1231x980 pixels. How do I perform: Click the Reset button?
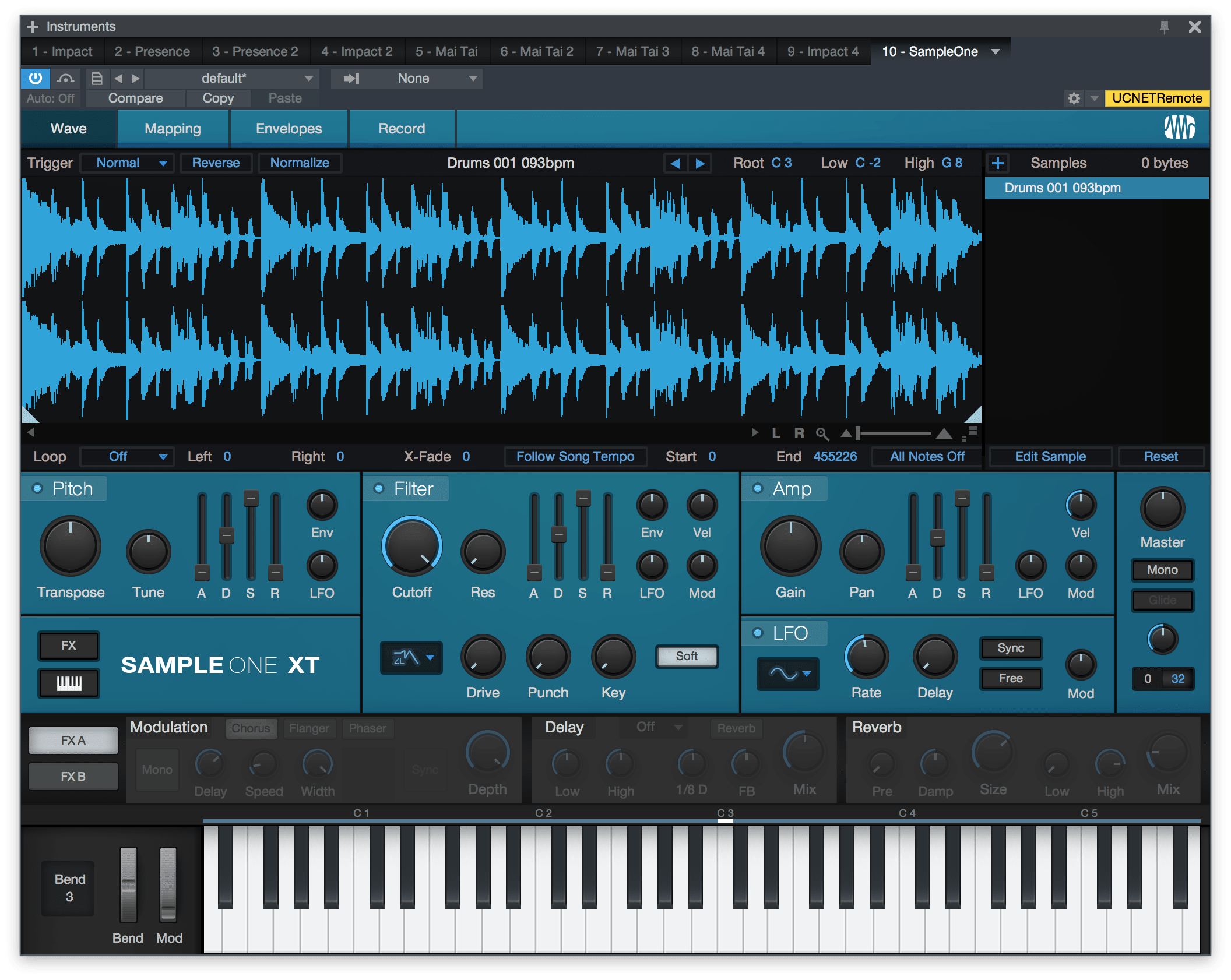pyautogui.click(x=1160, y=456)
